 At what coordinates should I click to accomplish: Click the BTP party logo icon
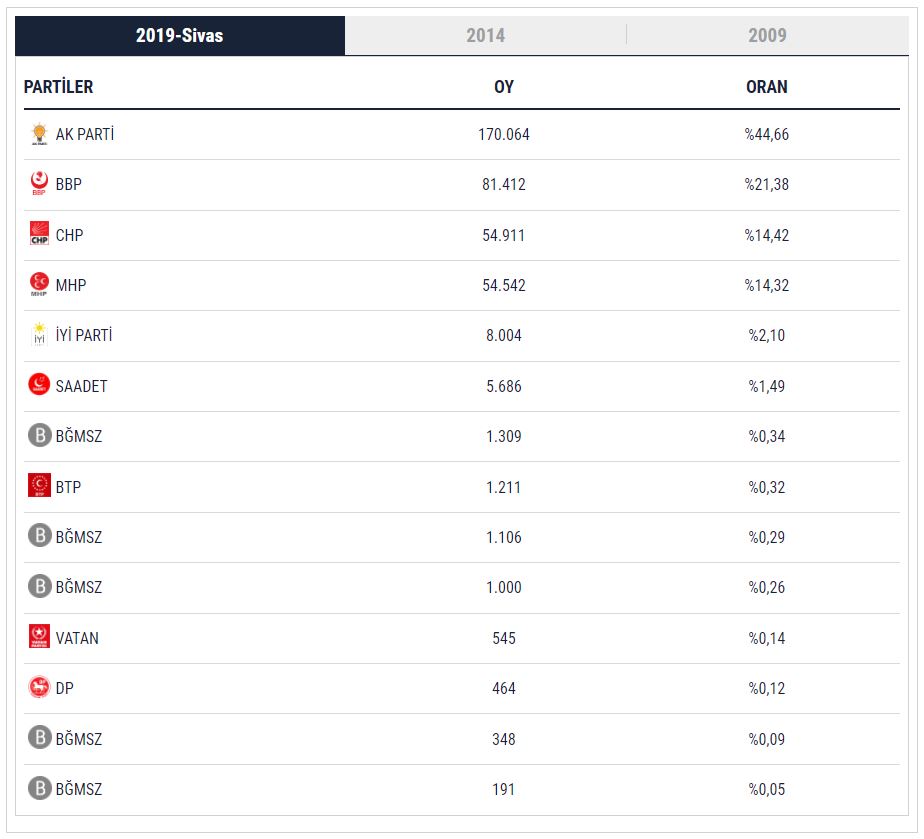point(39,487)
